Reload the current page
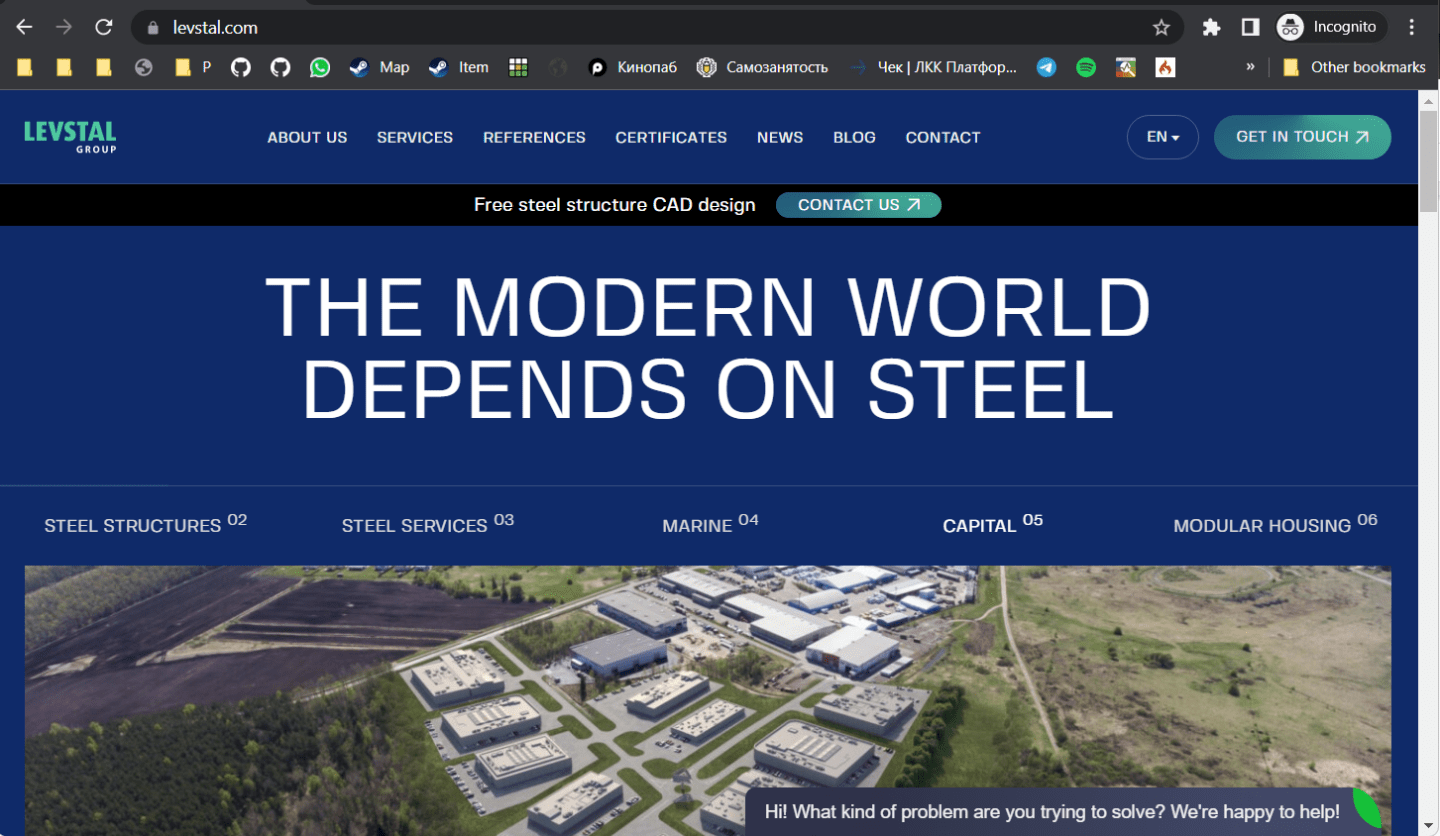 [103, 27]
